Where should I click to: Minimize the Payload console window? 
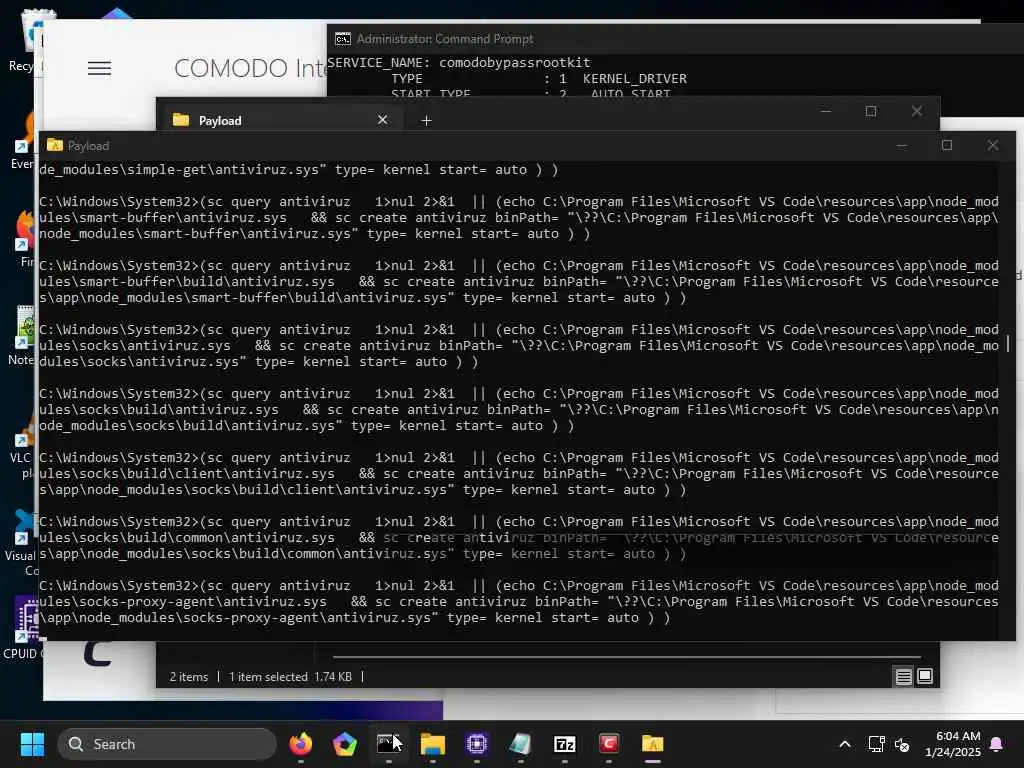pos(902,146)
